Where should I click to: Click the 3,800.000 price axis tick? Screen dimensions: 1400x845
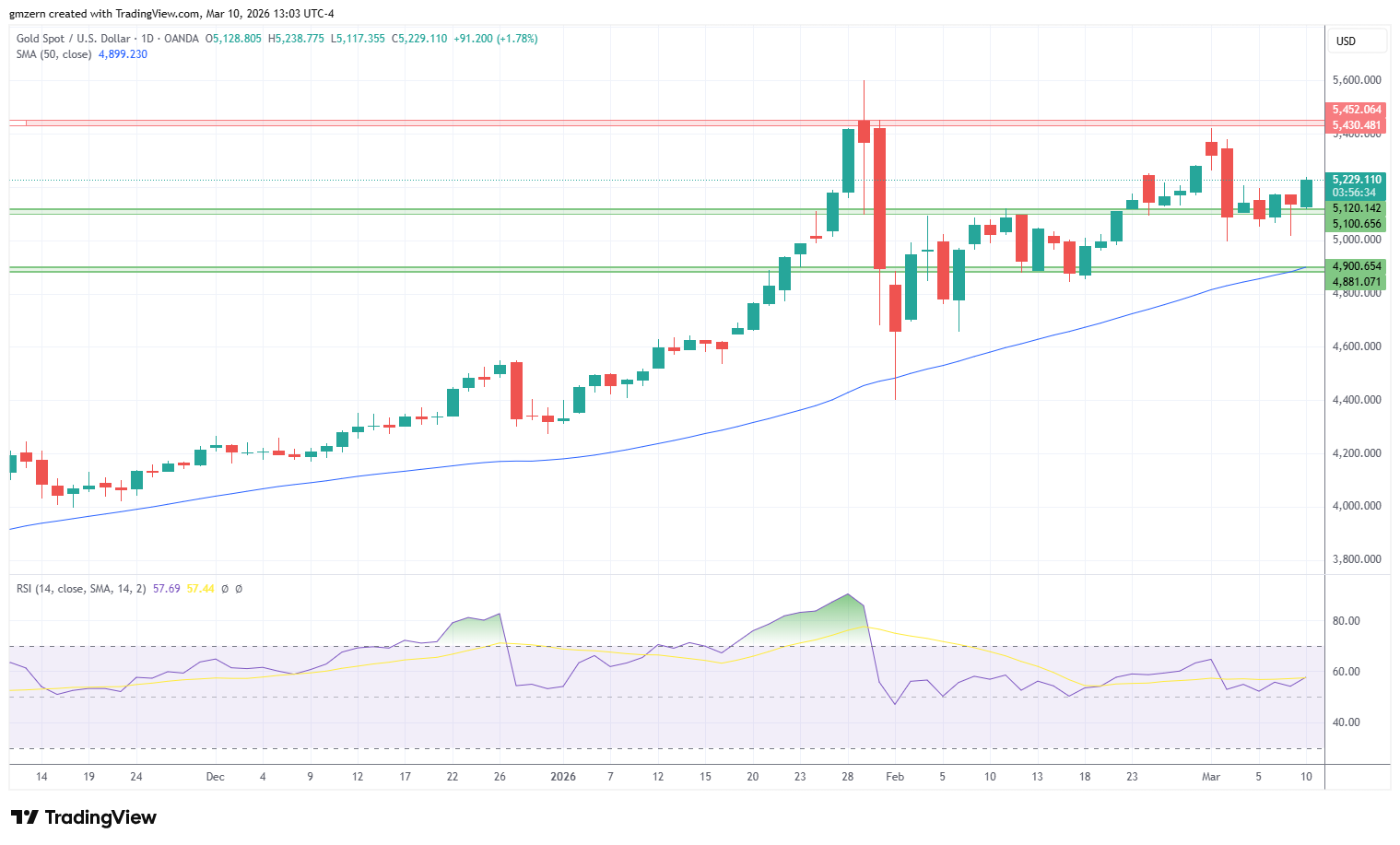pyautogui.click(x=1357, y=559)
